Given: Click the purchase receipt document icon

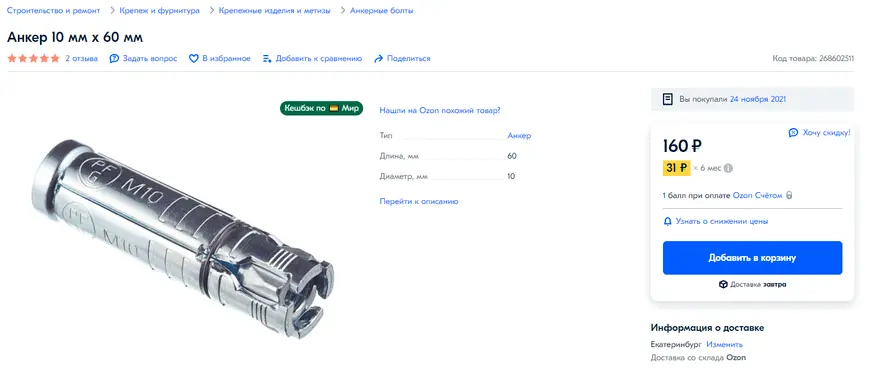Looking at the screenshot, I should (668, 99).
